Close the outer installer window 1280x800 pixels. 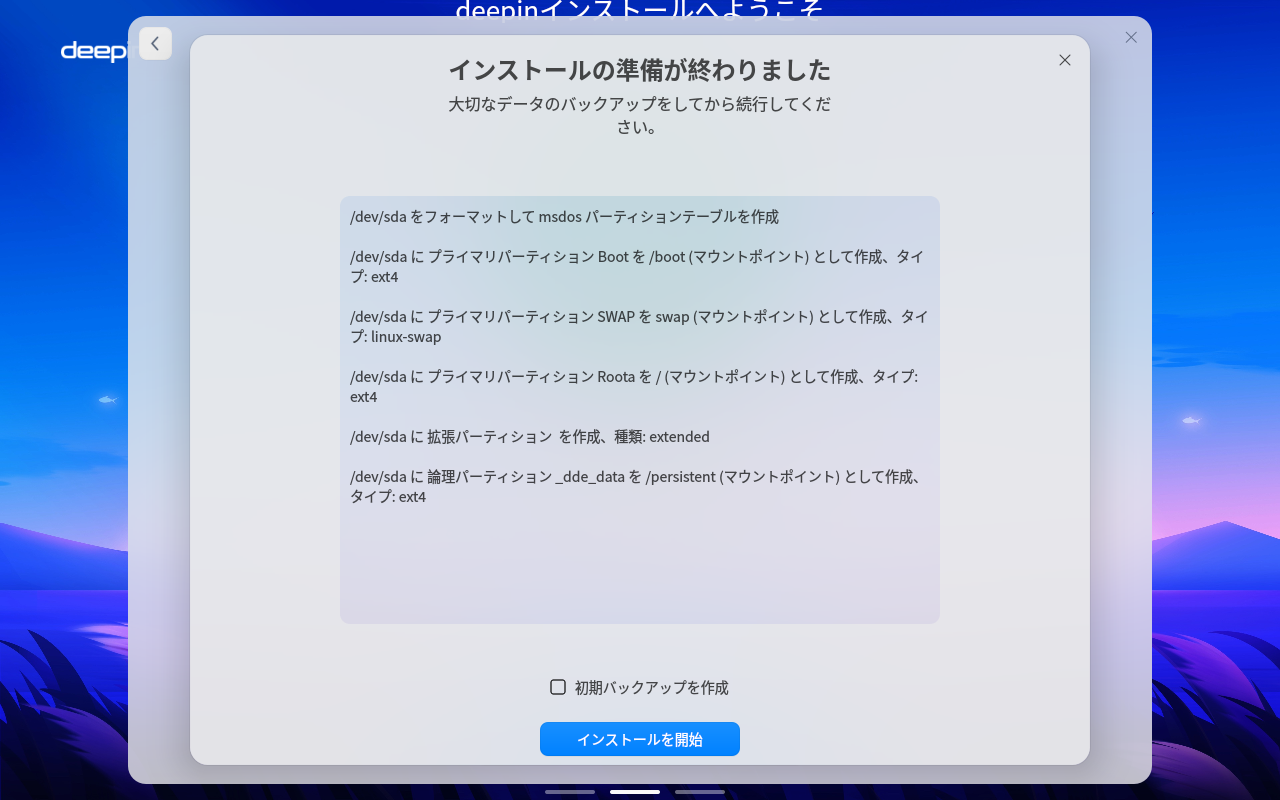point(1131,37)
